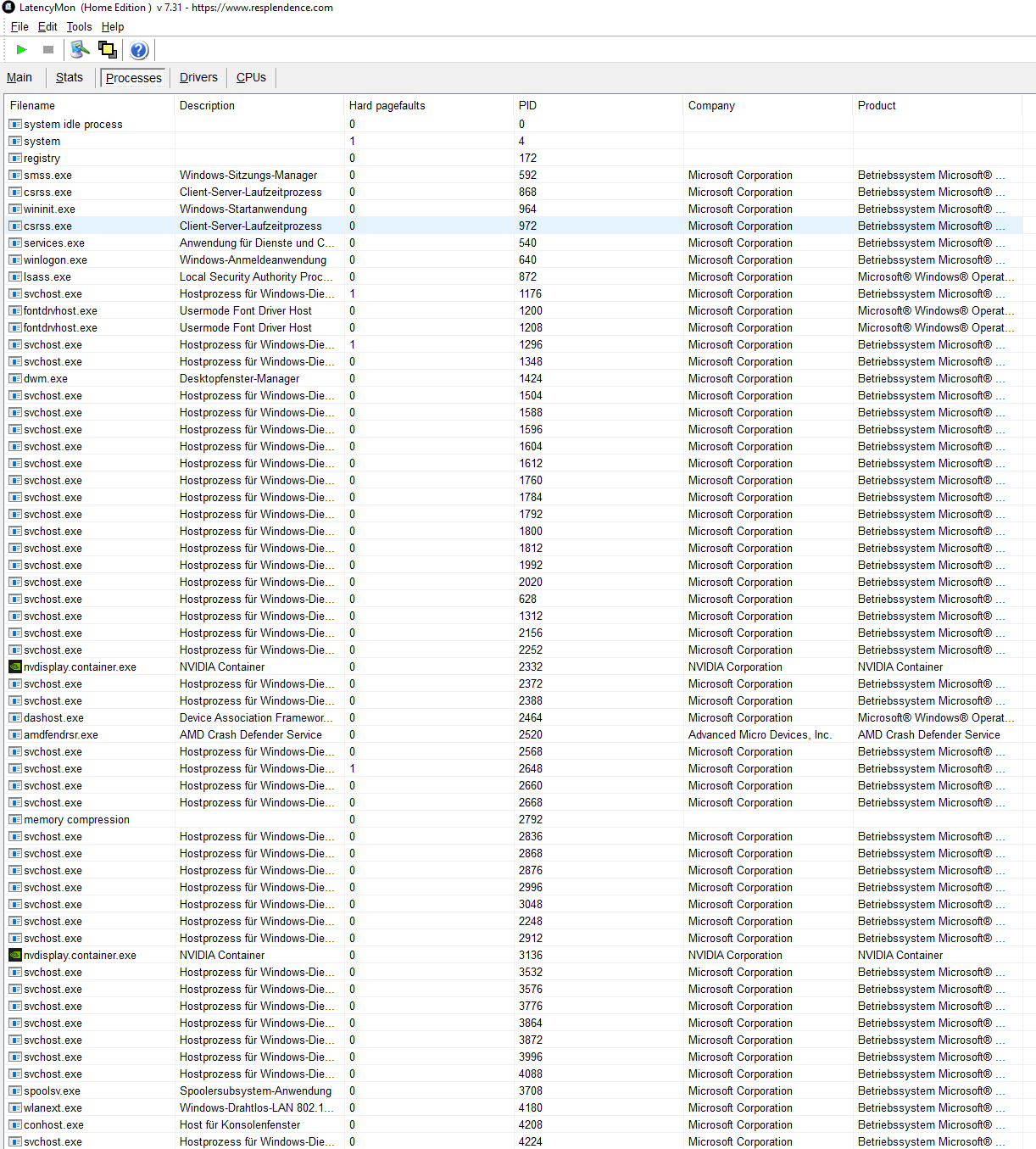Screen dimensions: 1036x1149
Task: Click 'Desktopfenster-Manager' description cell
Action: 239,378
